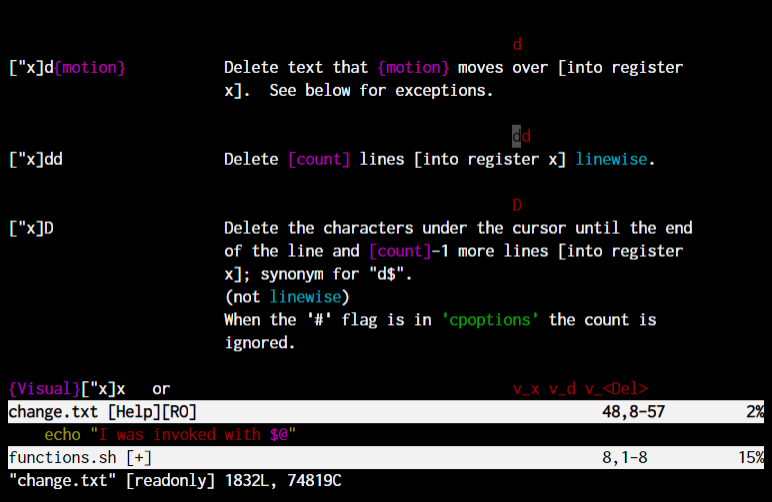Click the v_d help tag
Image resolution: width=772 pixels, height=502 pixels.
click(x=562, y=389)
